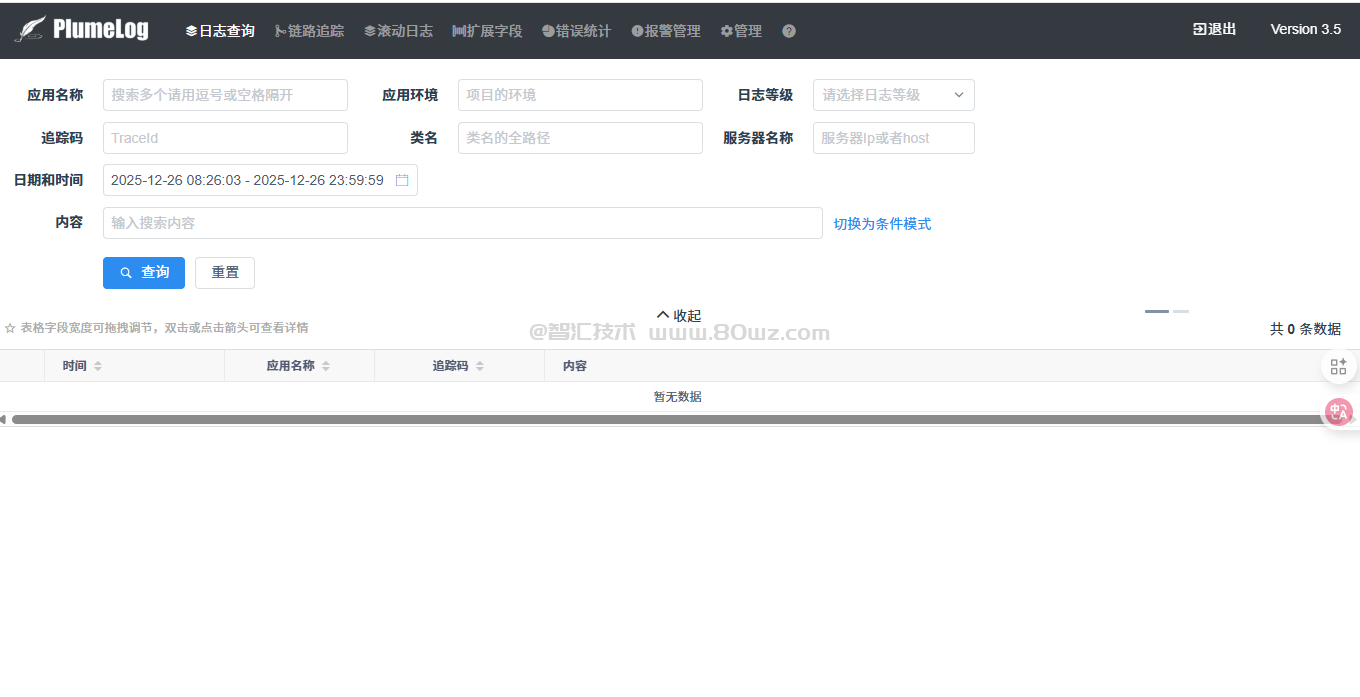Collapse the search form with 收起
Viewport: 1360px width, 697px height.
pyautogui.click(x=679, y=315)
